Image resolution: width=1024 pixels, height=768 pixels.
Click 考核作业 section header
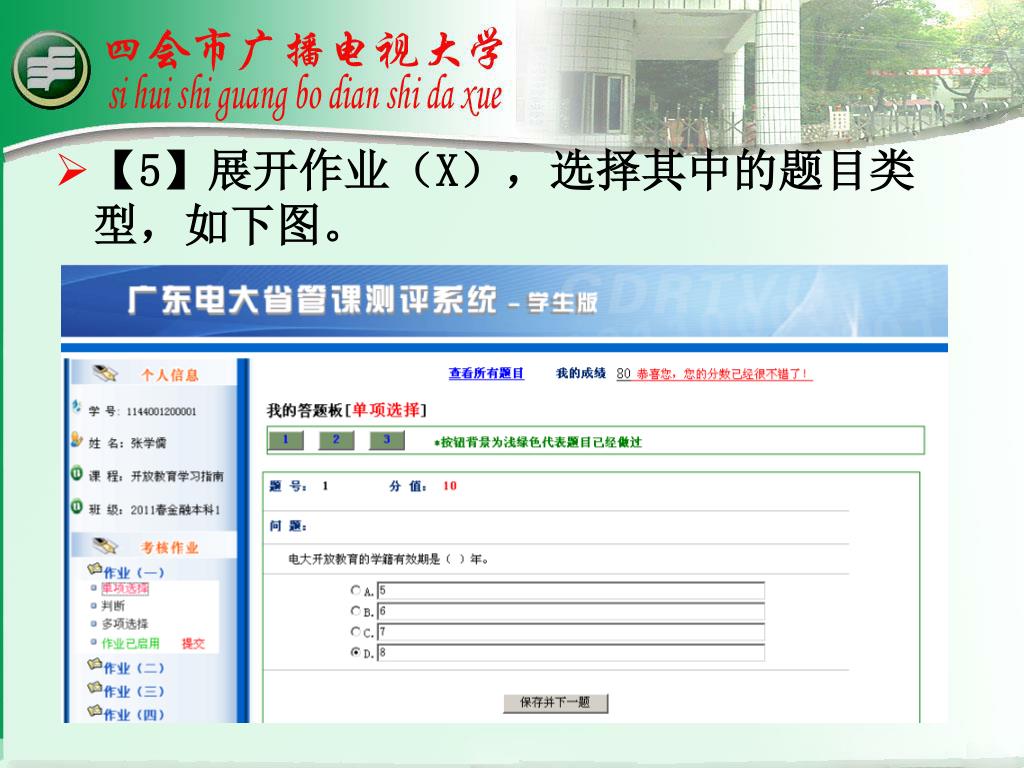click(x=170, y=547)
